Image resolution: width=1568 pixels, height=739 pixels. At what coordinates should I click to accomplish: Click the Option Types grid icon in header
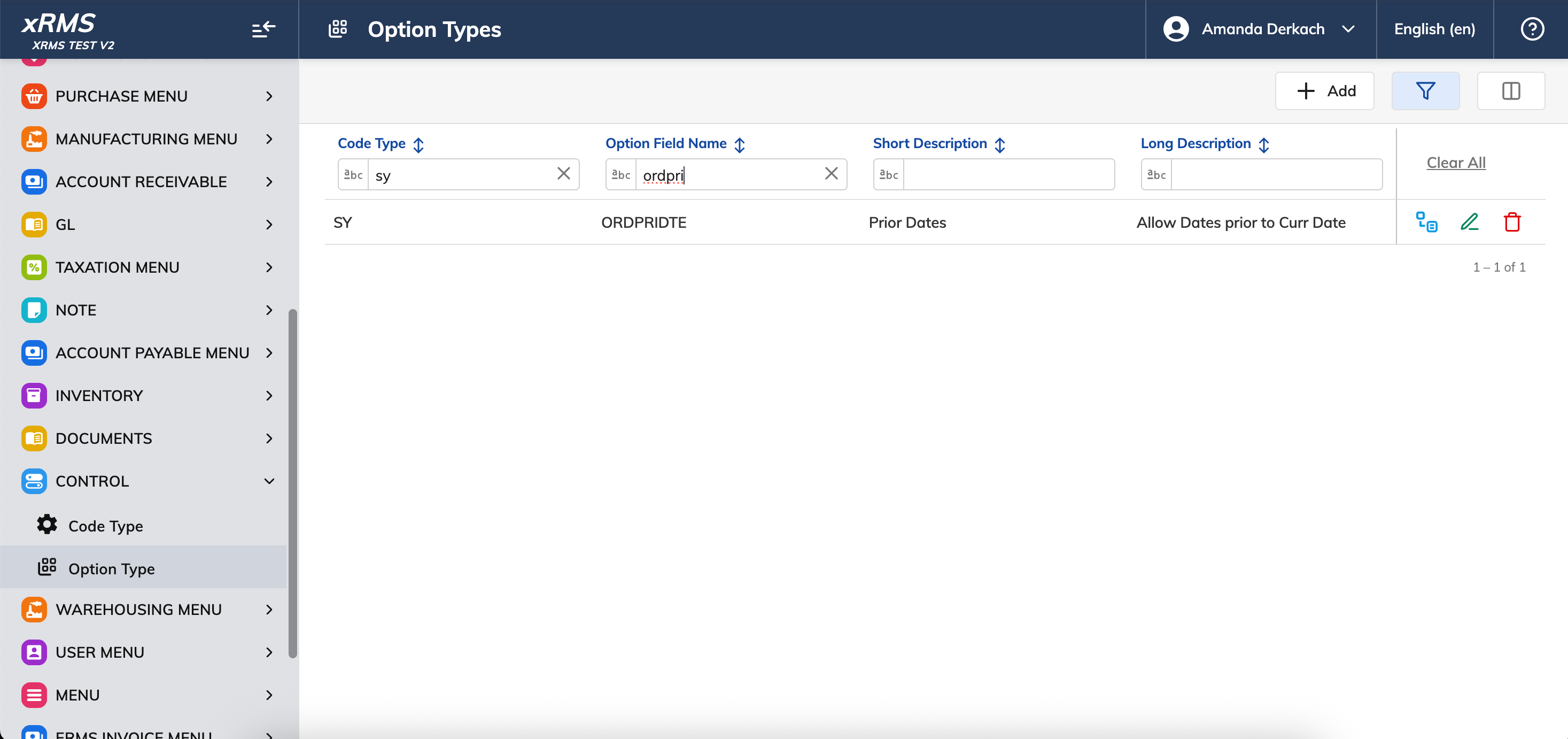[x=338, y=29]
